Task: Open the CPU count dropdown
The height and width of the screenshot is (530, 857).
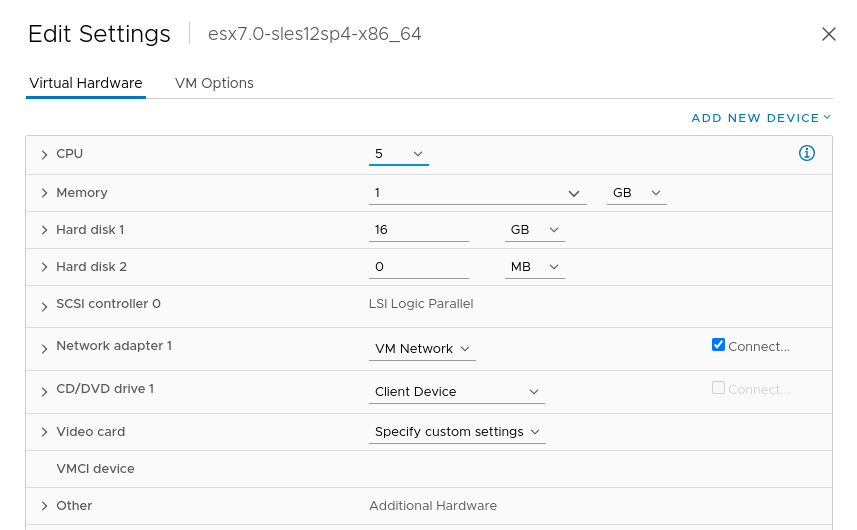Action: (398, 154)
